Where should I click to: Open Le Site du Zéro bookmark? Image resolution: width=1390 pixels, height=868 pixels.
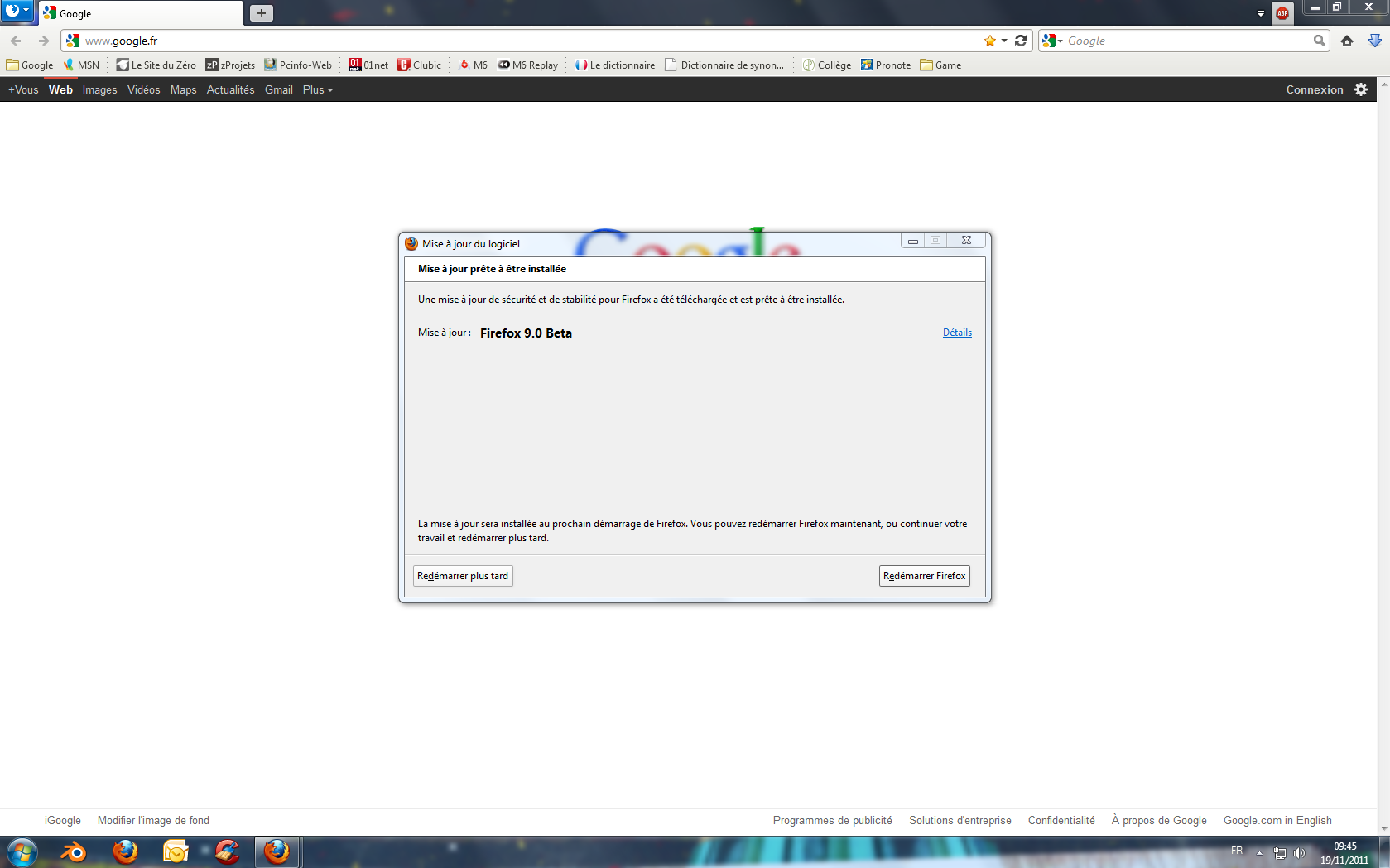pyautogui.click(x=156, y=65)
